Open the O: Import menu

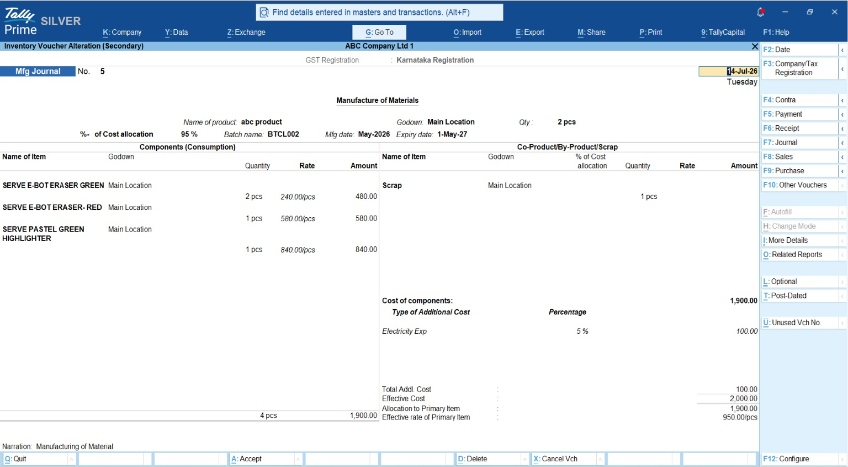[467, 32]
